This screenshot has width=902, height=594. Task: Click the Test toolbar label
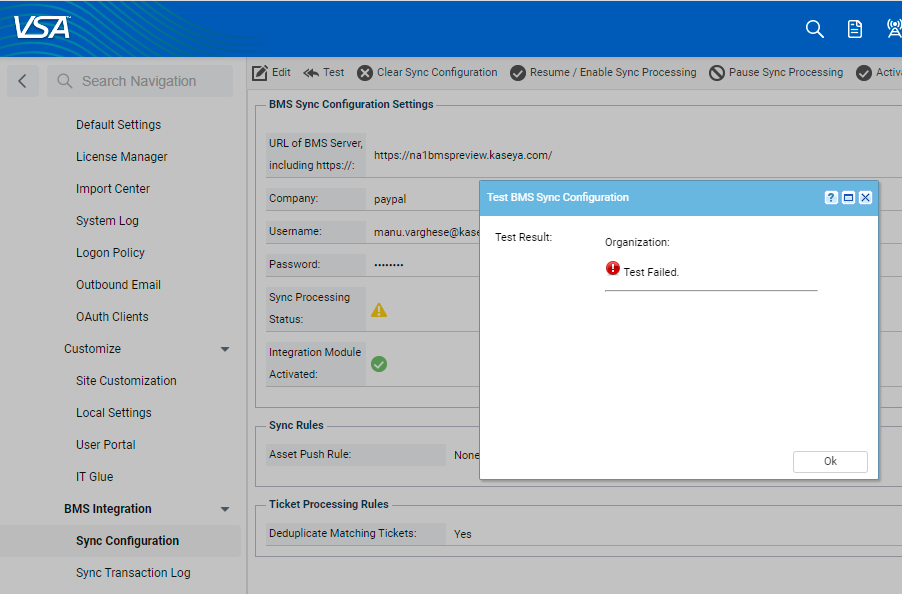pyautogui.click(x=333, y=72)
